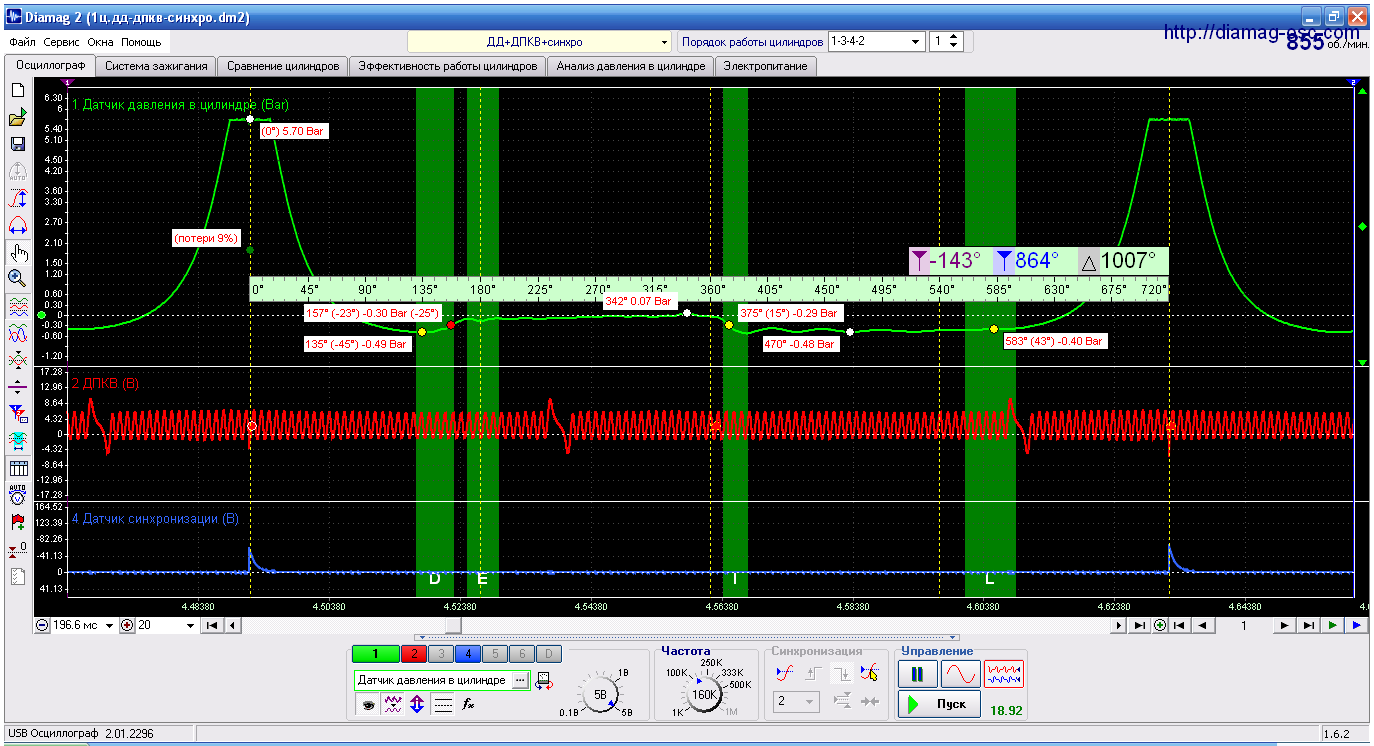Switch to Анализ давления в цилиндре tab
The image size is (1374, 746).
point(631,66)
